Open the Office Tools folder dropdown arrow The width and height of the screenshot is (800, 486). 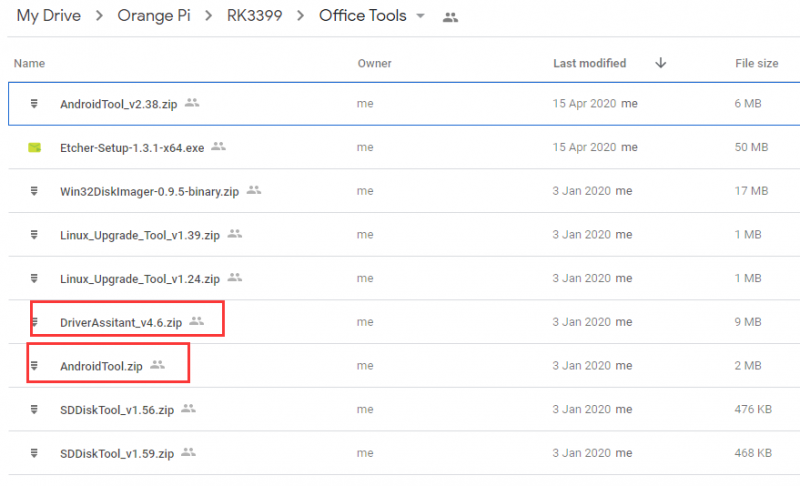click(x=420, y=16)
